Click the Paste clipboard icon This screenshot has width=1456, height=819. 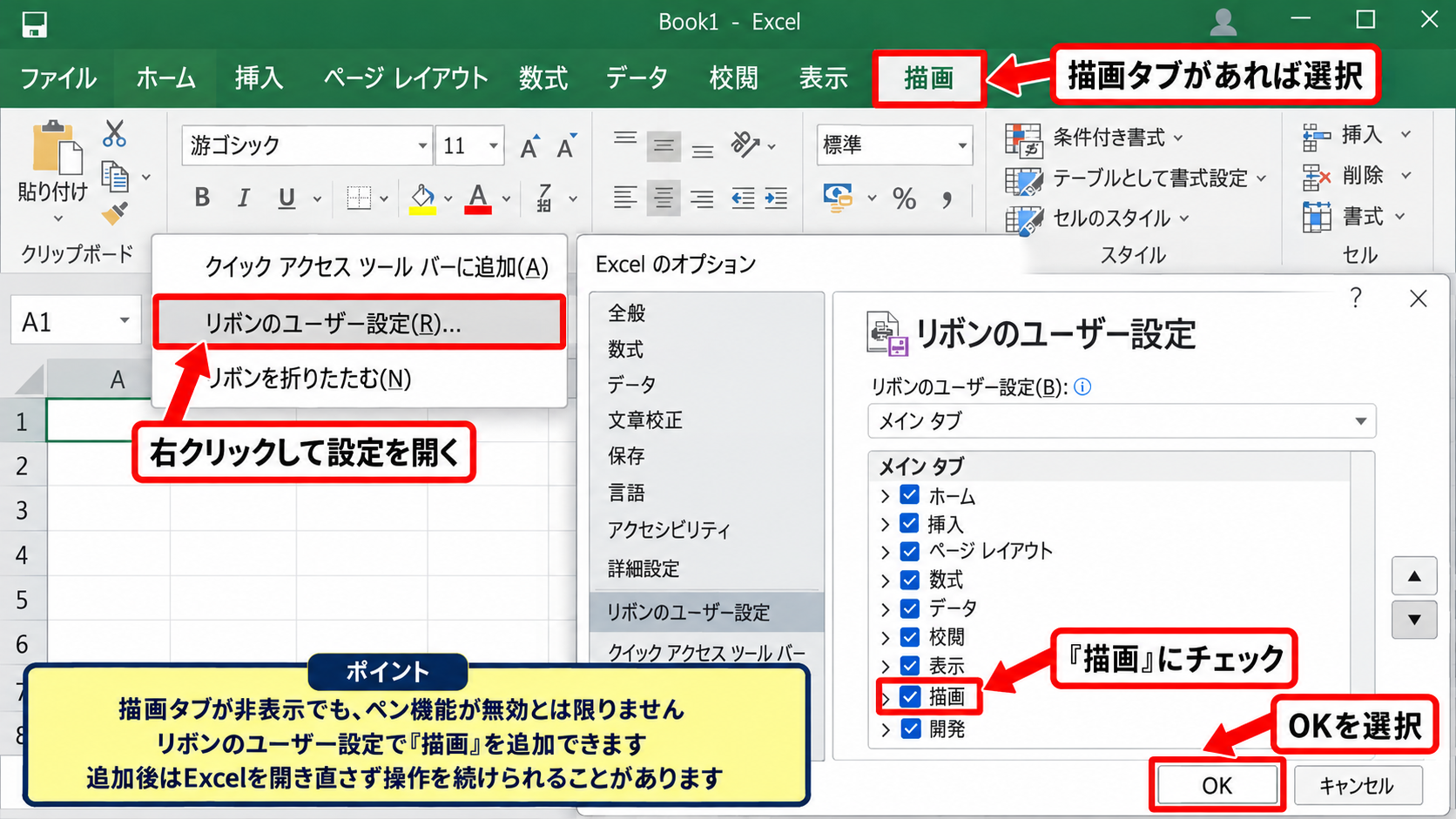coord(57,146)
